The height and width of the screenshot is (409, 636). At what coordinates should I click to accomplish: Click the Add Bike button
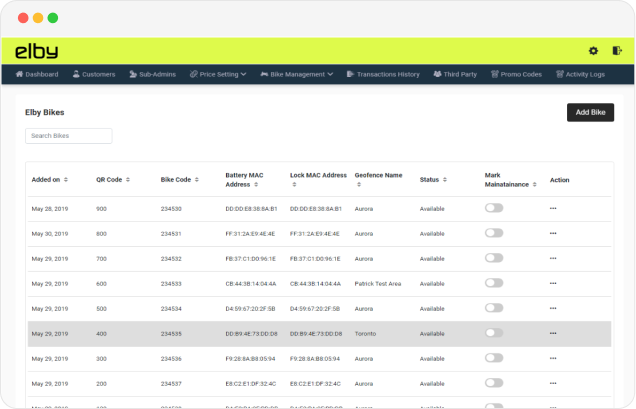point(590,112)
